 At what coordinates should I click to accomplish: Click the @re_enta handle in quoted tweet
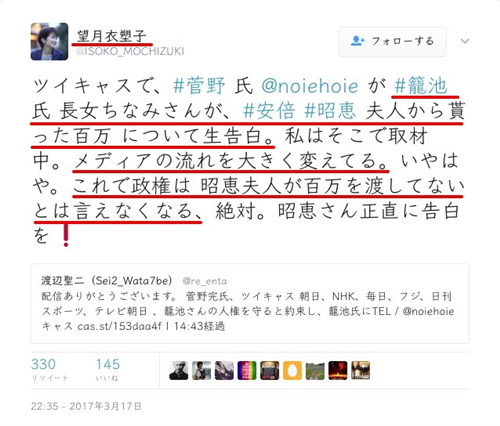point(204,281)
